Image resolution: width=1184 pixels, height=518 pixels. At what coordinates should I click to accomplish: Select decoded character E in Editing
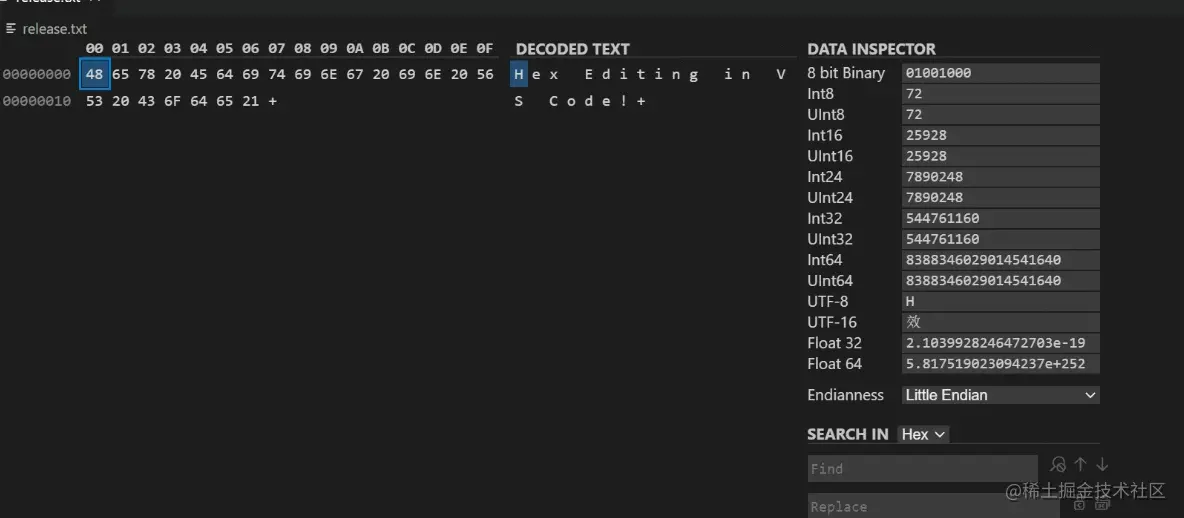[x=591, y=74]
